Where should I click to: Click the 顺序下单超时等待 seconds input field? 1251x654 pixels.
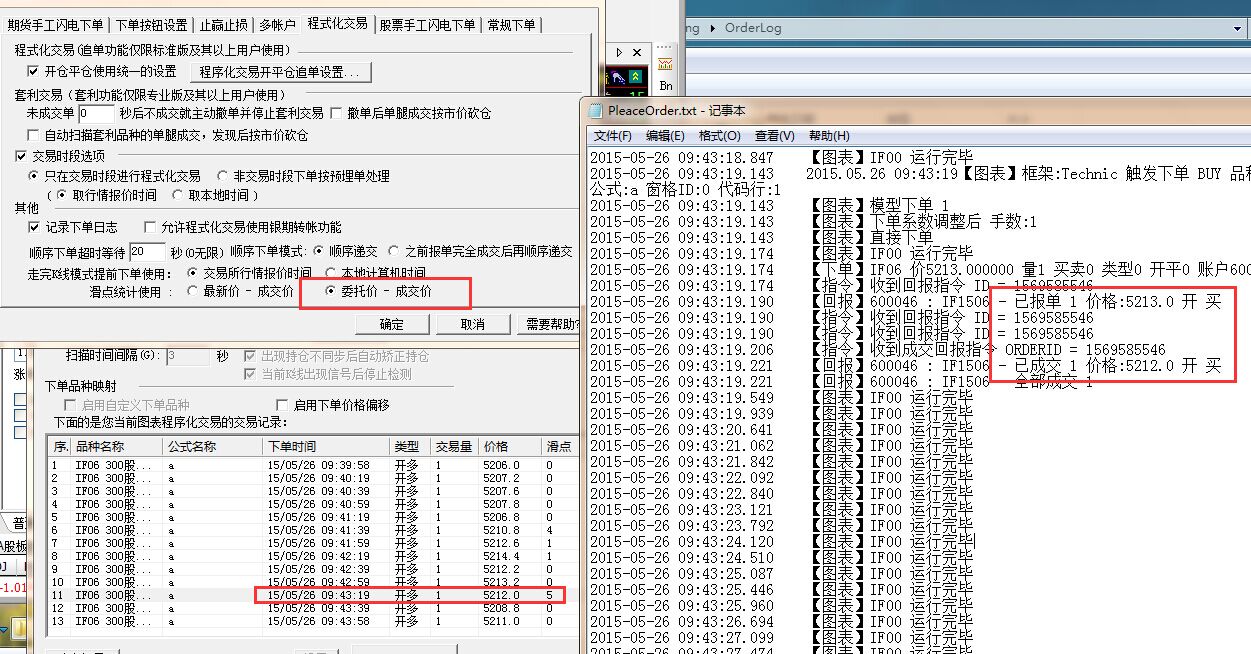146,252
